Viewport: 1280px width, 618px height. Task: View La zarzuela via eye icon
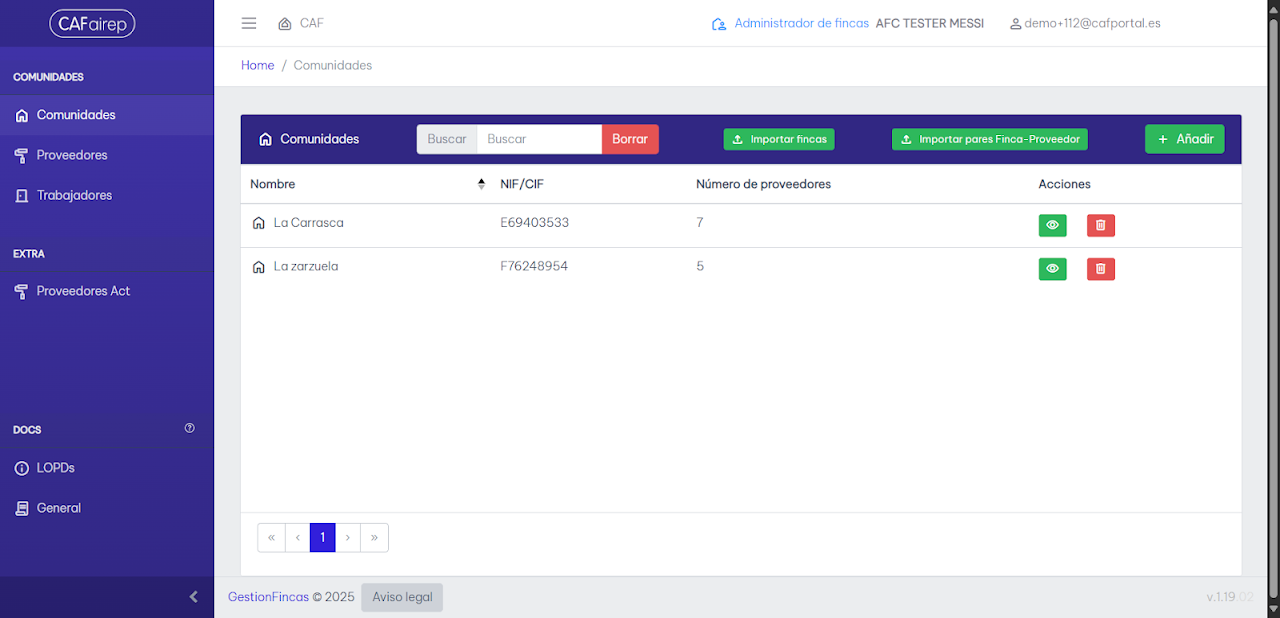1053,269
